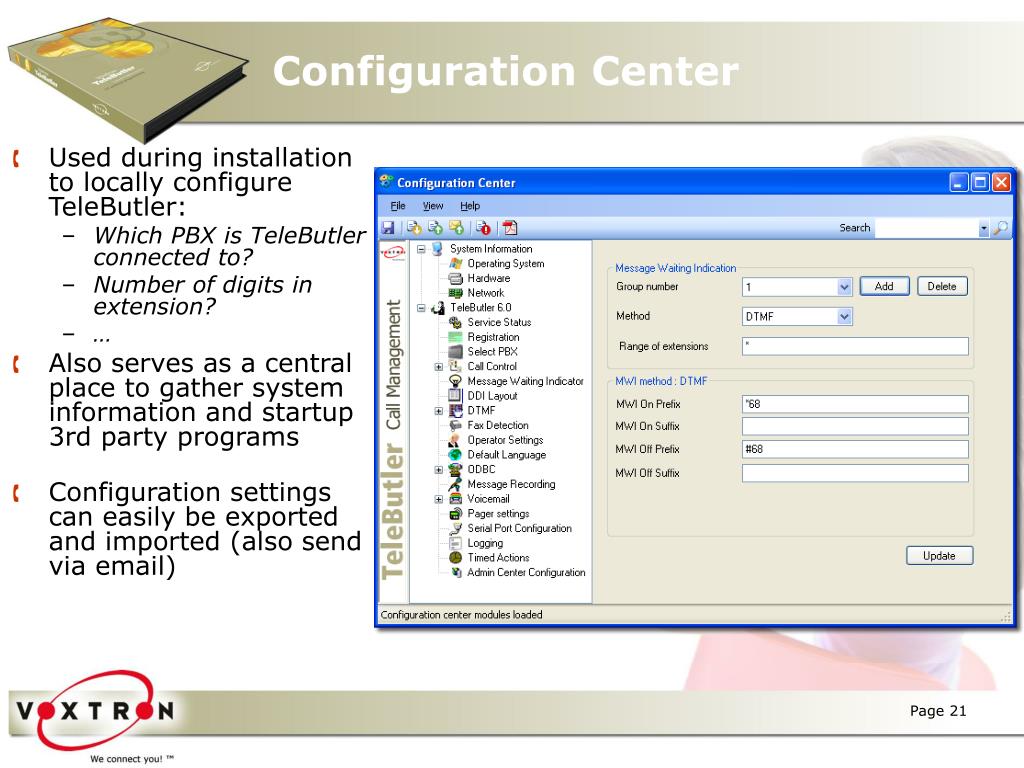
Task: Click the MWI Off Suffix field
Action: point(855,473)
